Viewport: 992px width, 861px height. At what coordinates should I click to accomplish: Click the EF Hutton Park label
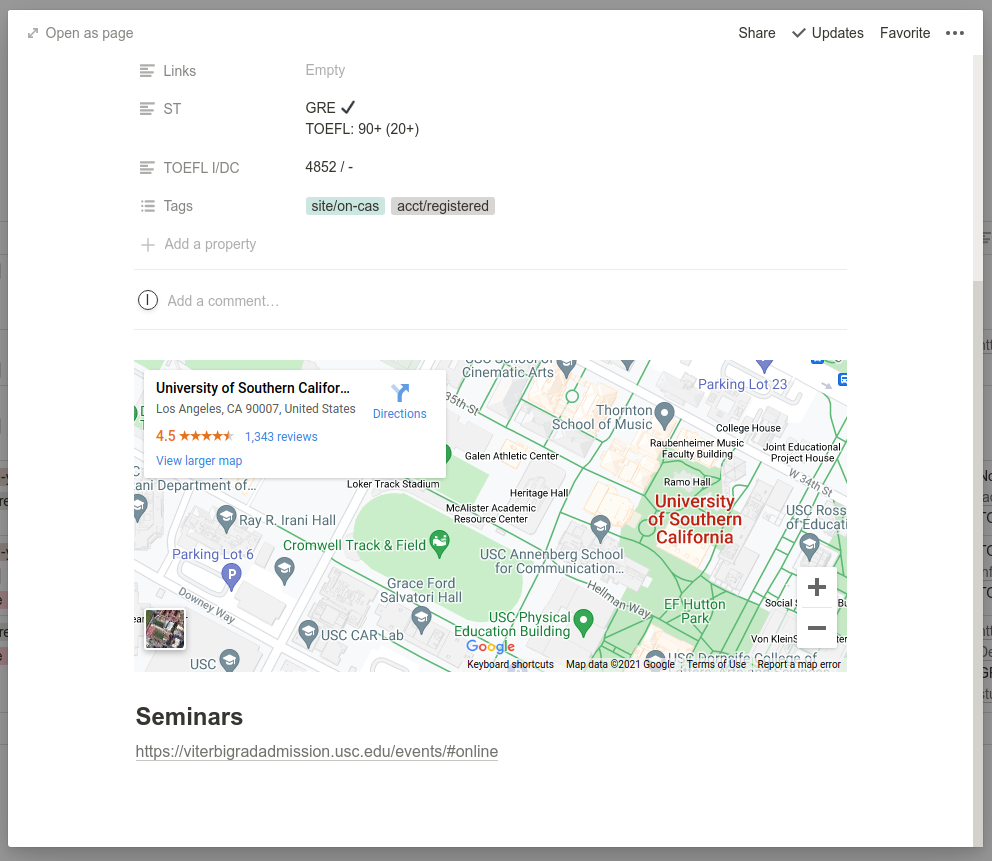695,611
